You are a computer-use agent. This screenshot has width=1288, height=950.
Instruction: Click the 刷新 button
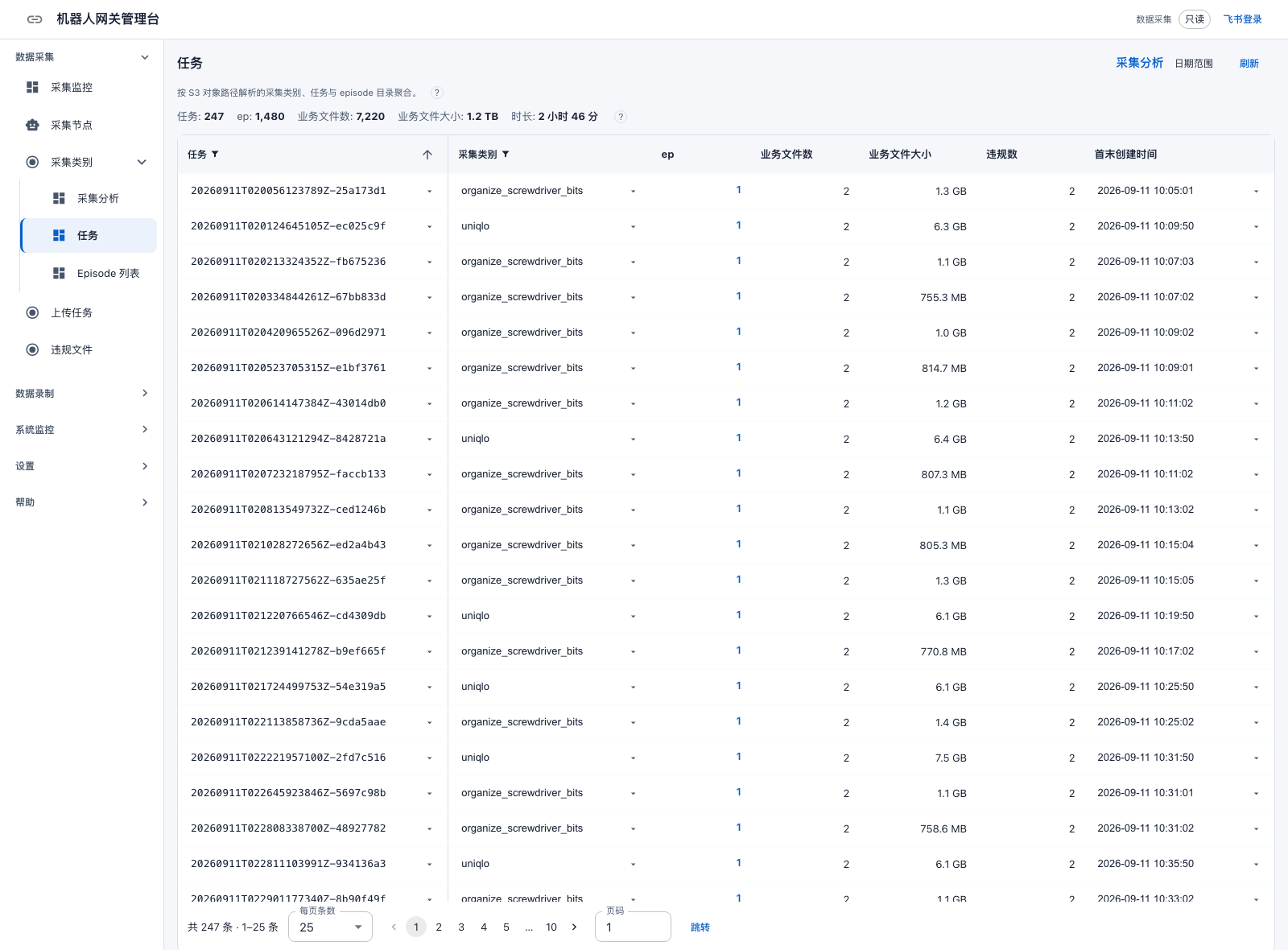[x=1249, y=64]
